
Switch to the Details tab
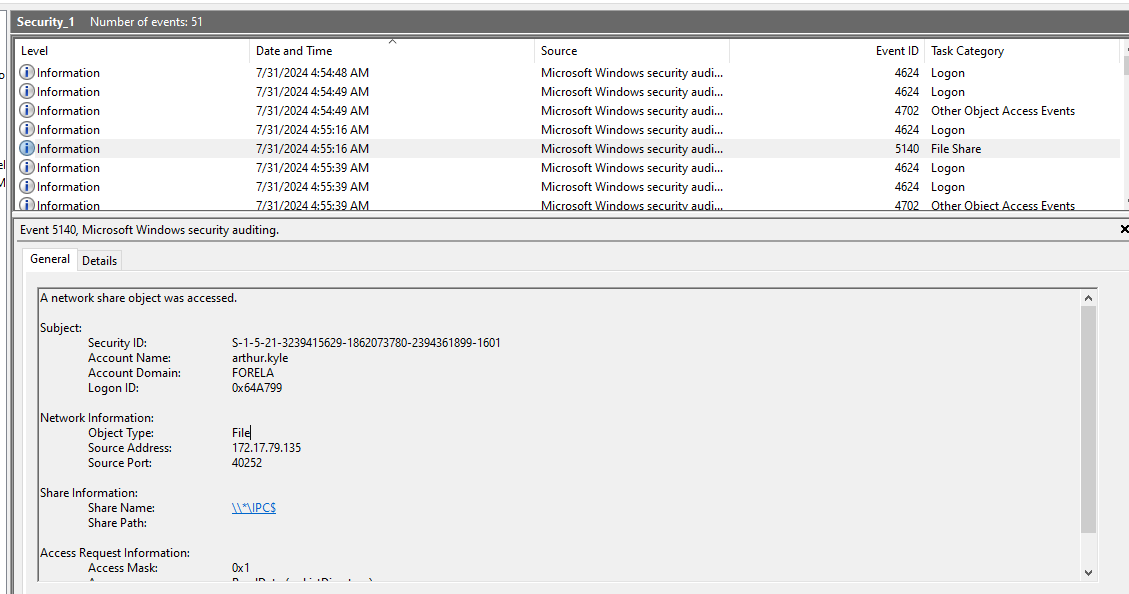99,261
